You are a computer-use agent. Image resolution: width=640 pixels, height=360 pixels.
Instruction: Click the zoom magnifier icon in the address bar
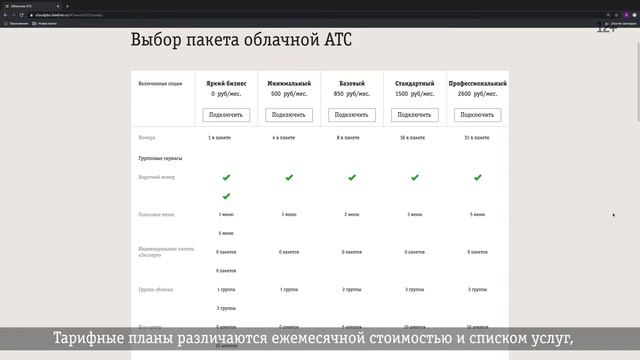point(608,15)
